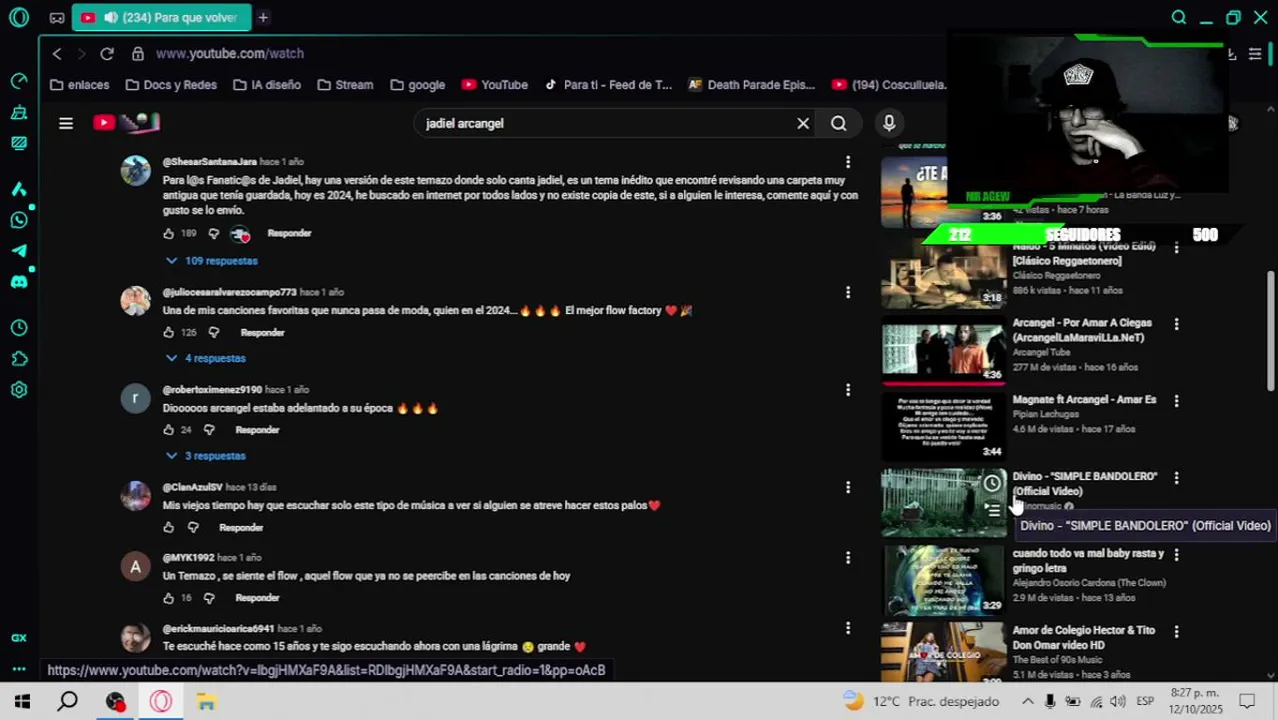Dislike the @juliocesaralvarezocampo773 comment
1278x720 pixels.
coord(213,332)
